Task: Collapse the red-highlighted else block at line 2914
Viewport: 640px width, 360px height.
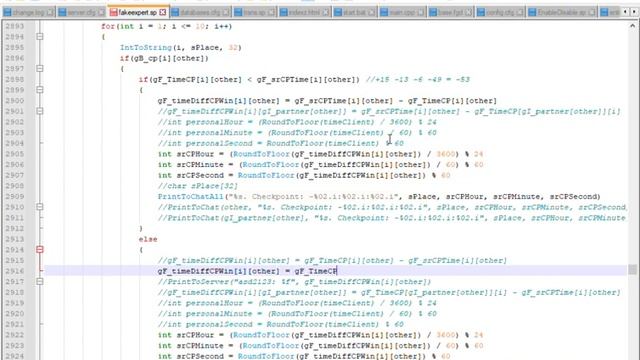Action: (40, 249)
